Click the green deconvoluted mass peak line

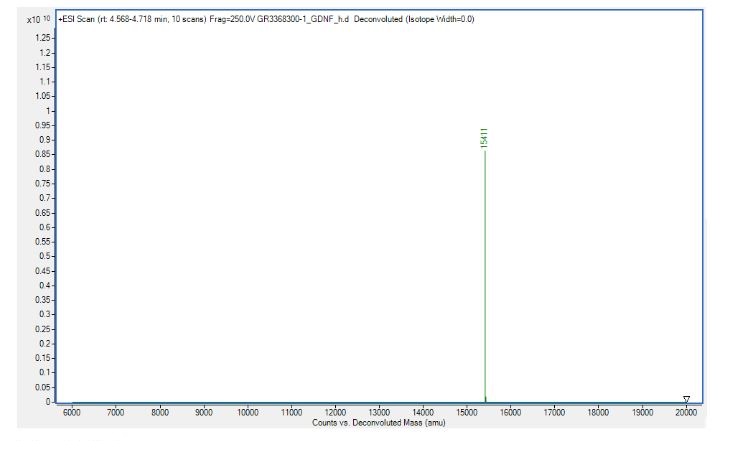485,277
